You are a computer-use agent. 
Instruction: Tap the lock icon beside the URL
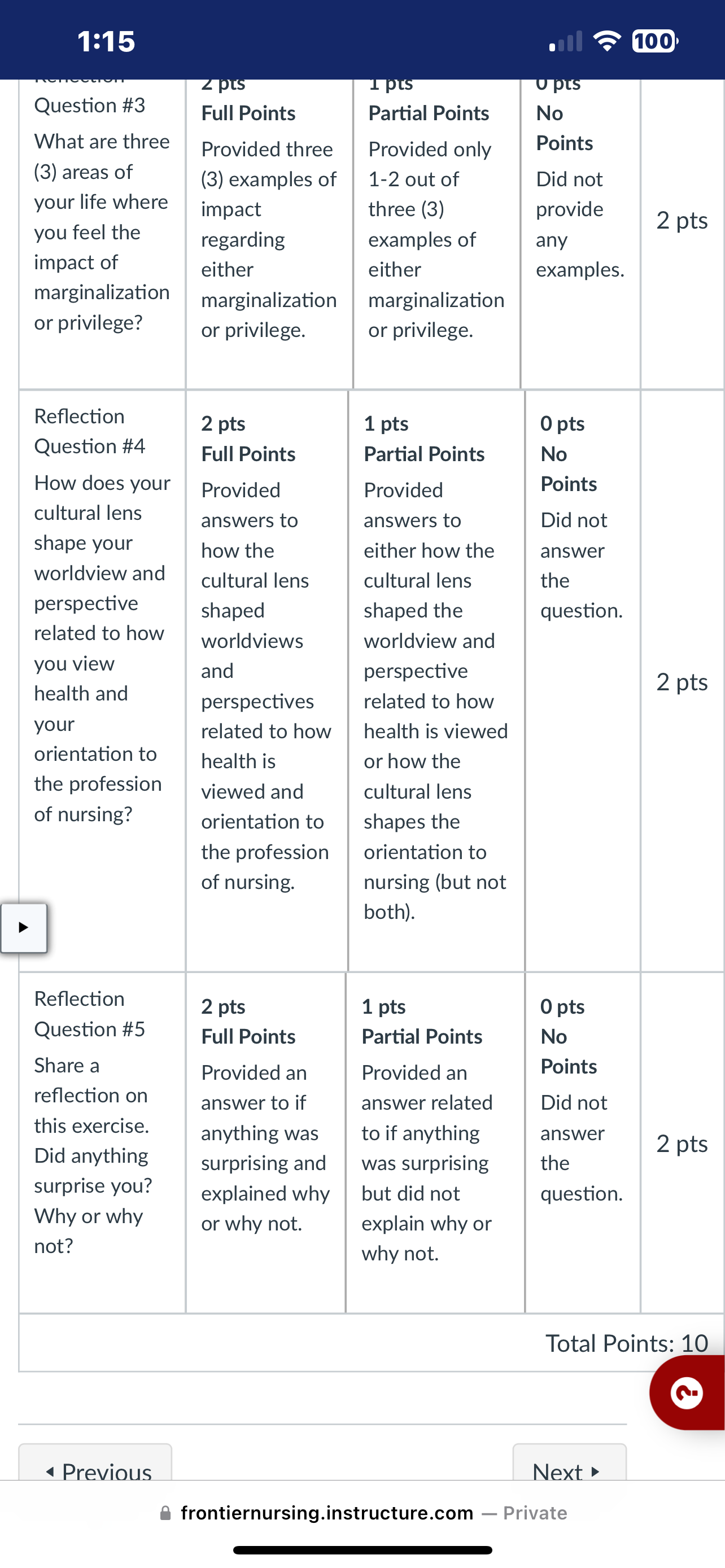(165, 1513)
